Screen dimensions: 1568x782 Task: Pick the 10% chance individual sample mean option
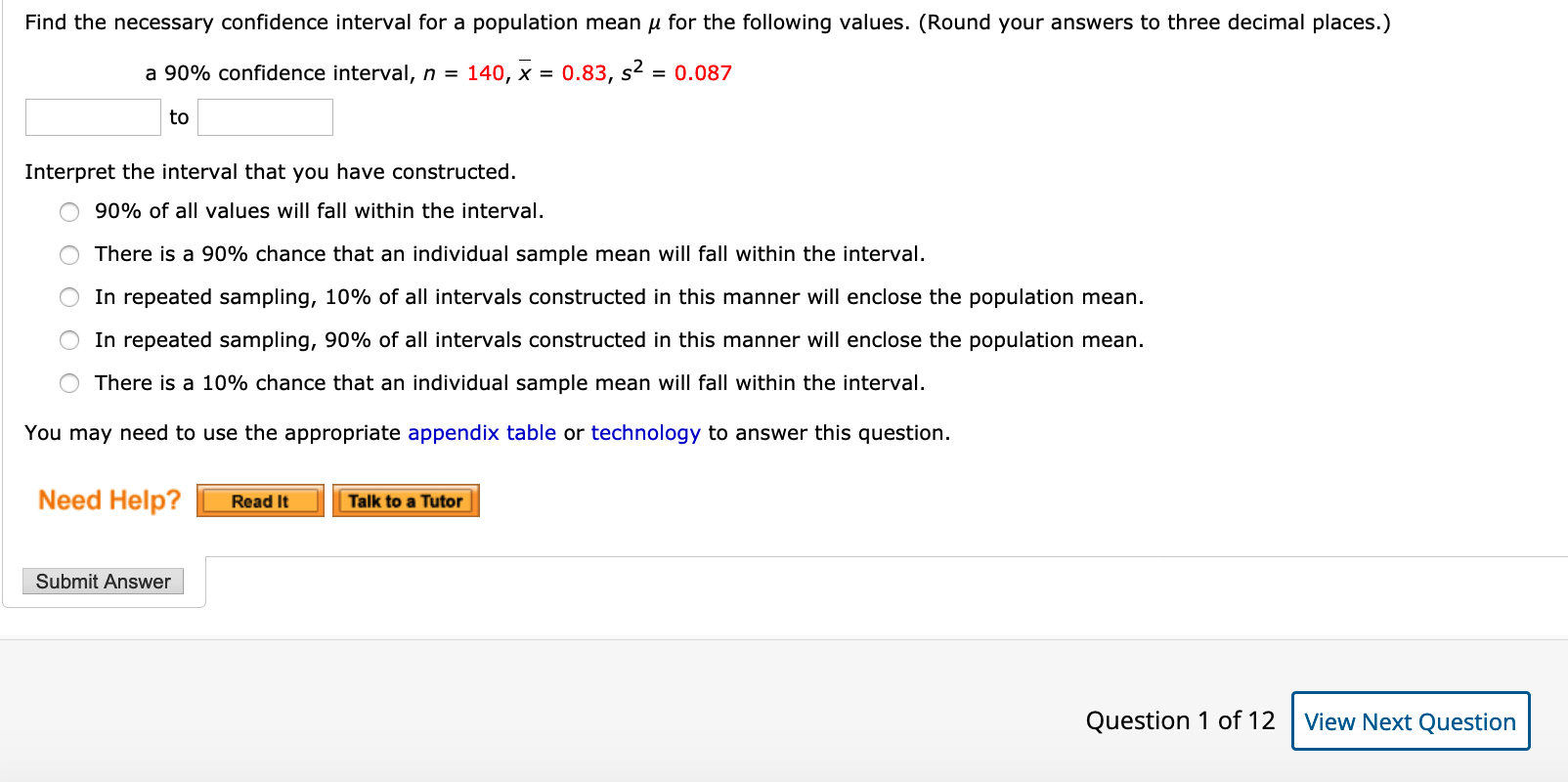[68, 383]
